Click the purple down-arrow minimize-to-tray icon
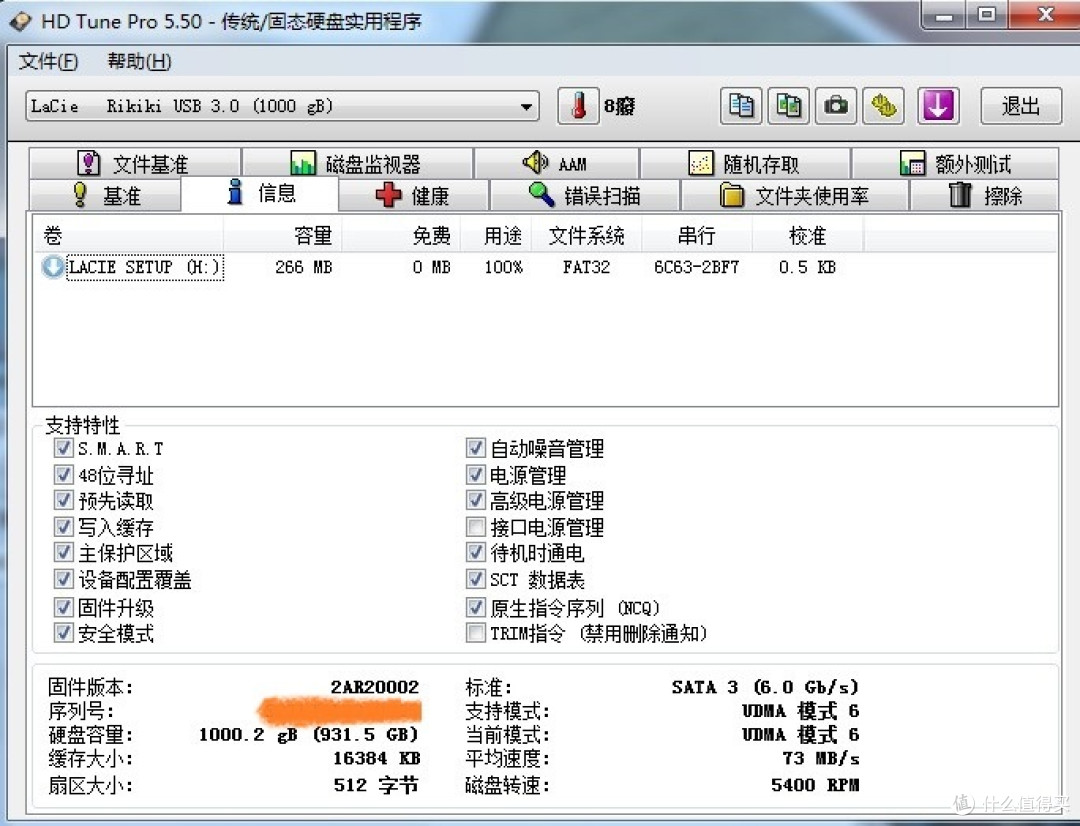 938,106
